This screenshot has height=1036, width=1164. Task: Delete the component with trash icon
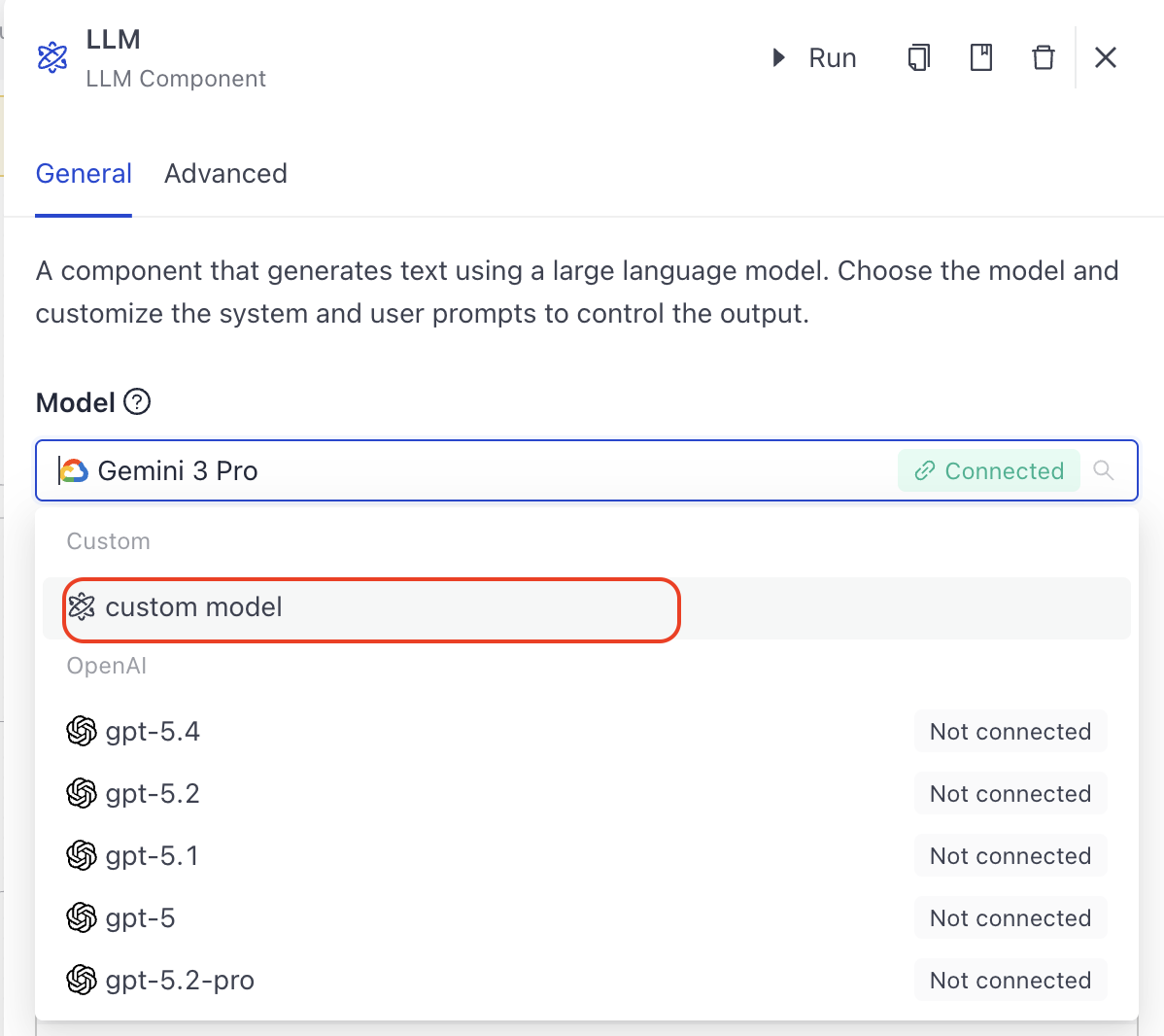click(1043, 58)
